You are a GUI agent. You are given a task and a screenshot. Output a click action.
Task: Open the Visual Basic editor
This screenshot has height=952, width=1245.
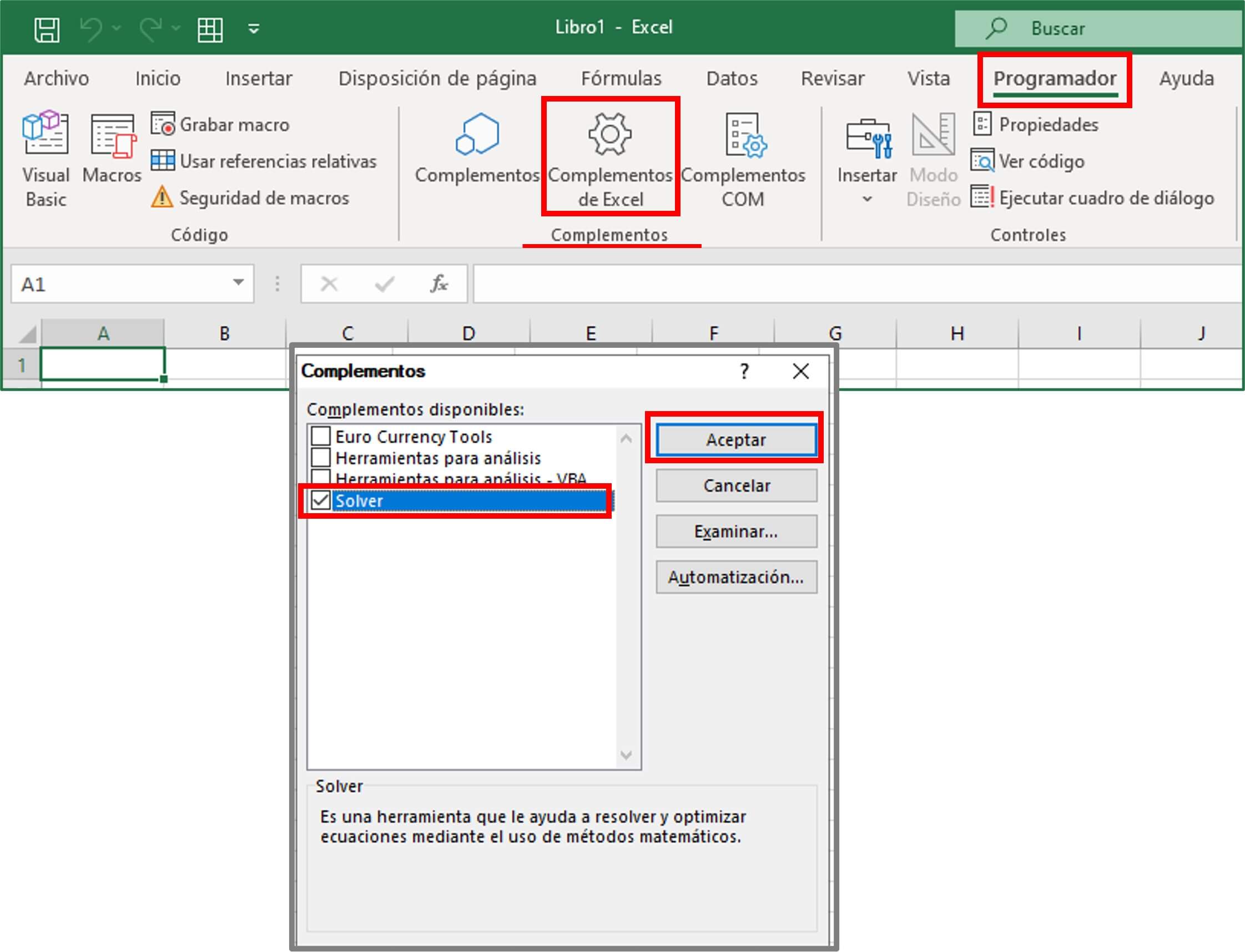(x=46, y=159)
